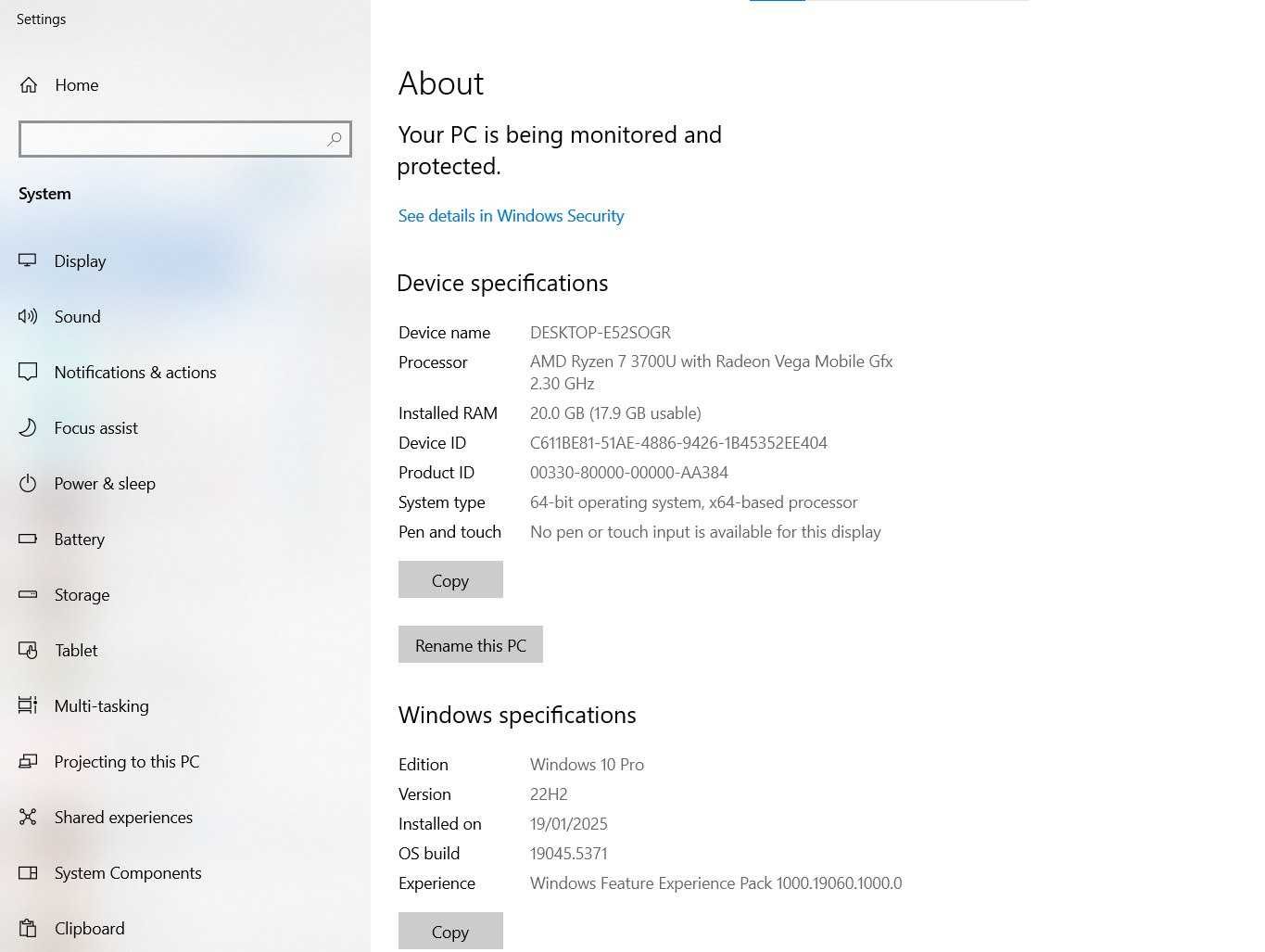The image size is (1265, 952).
Task: Click the Multi-tasking icon
Action: (28, 705)
